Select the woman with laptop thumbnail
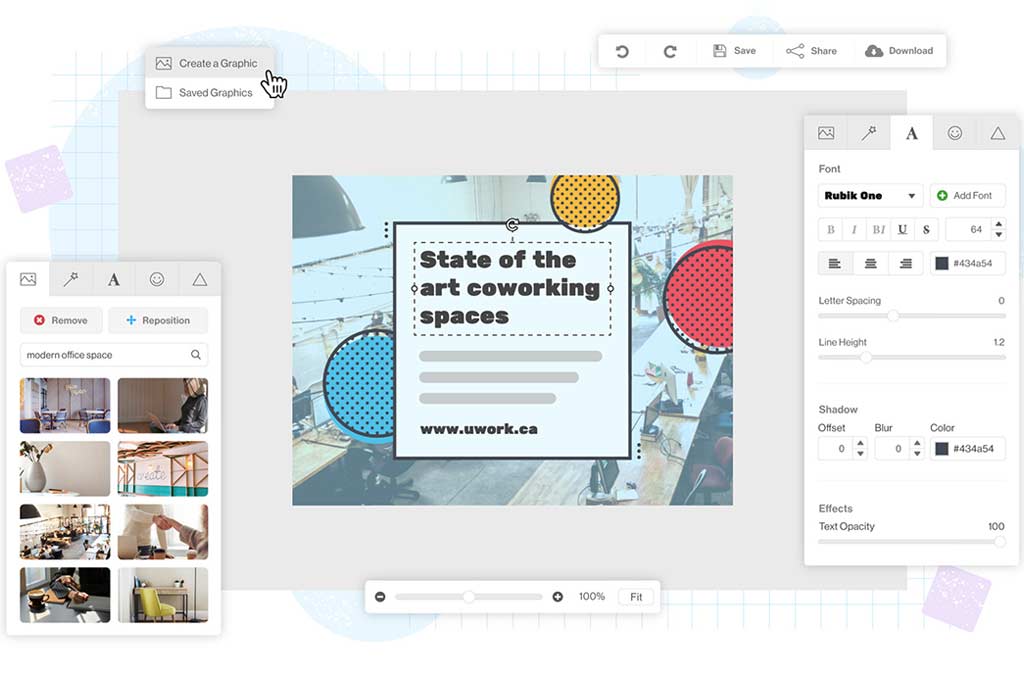Viewport: 1024px width, 680px height. click(x=163, y=406)
